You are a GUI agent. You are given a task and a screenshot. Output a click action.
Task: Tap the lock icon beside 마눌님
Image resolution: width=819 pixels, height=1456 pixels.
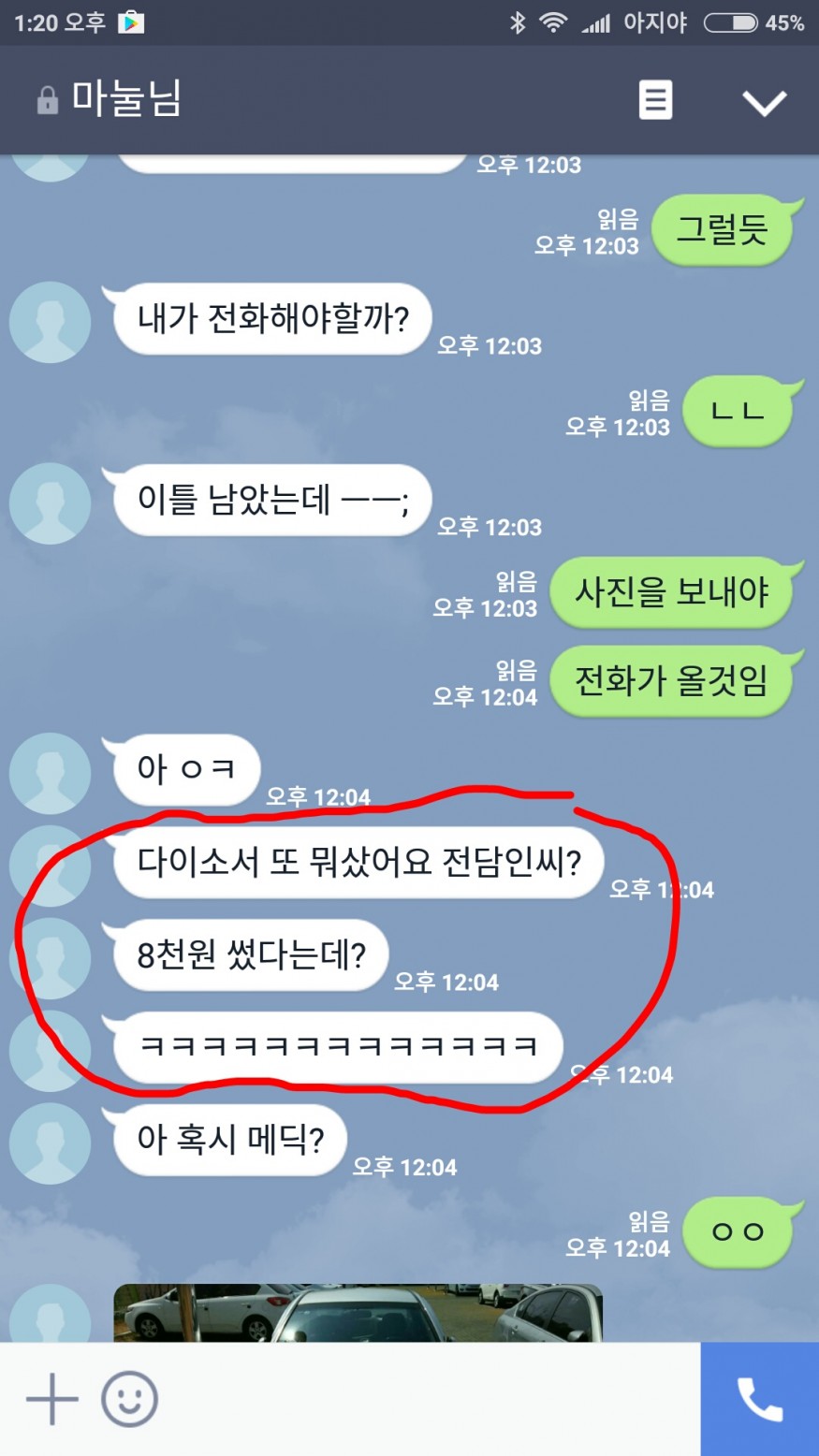[x=47, y=100]
